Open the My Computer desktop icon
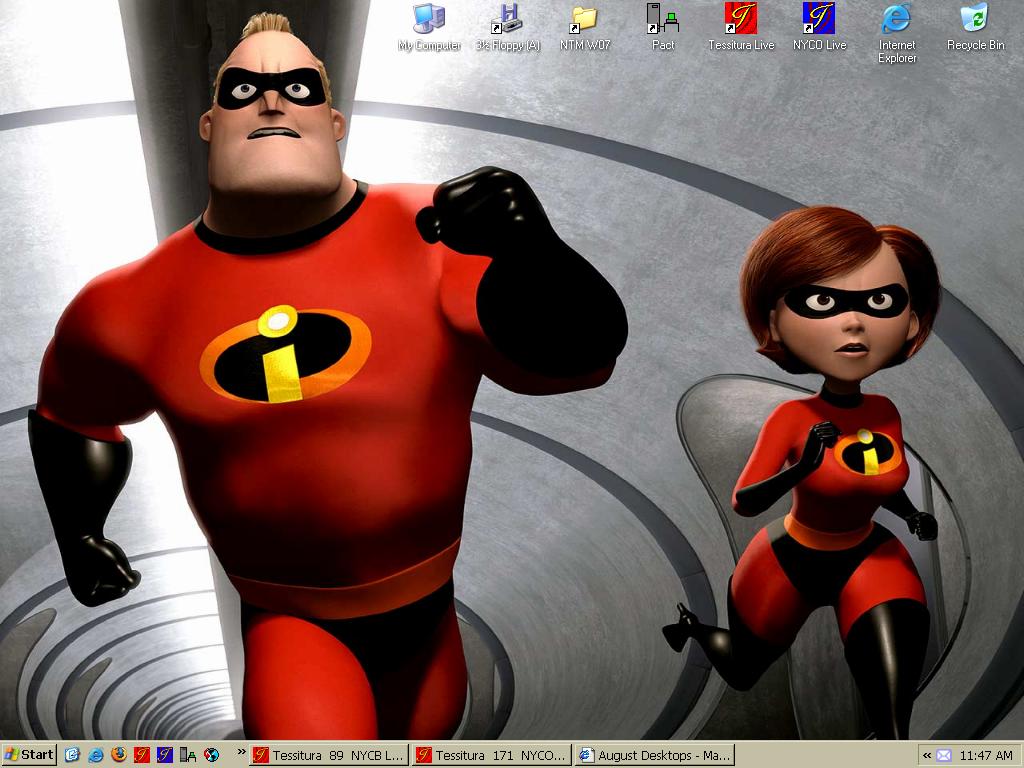This screenshot has width=1024, height=768. tap(429, 27)
